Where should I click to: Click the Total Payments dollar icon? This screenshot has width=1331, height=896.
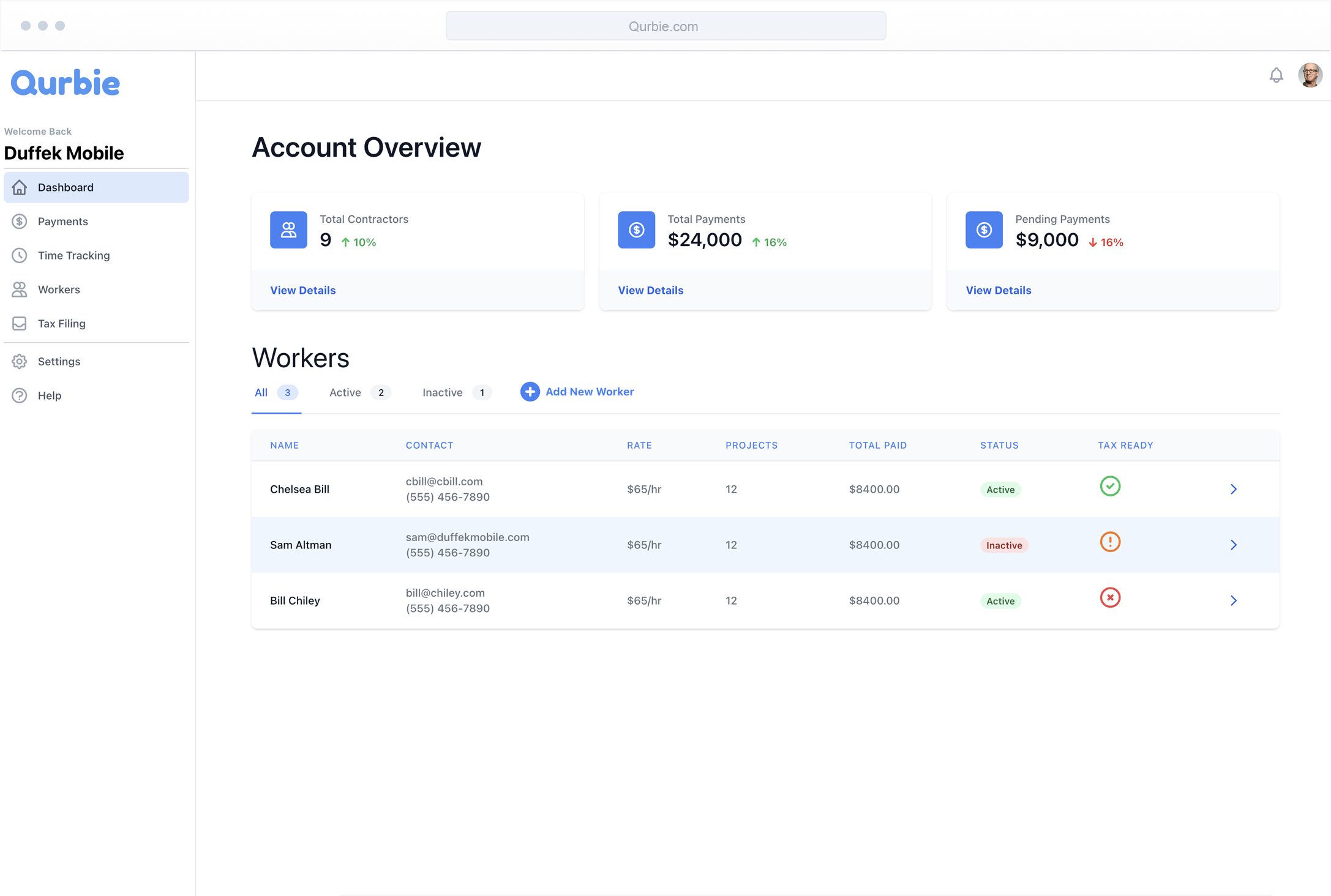pos(636,230)
